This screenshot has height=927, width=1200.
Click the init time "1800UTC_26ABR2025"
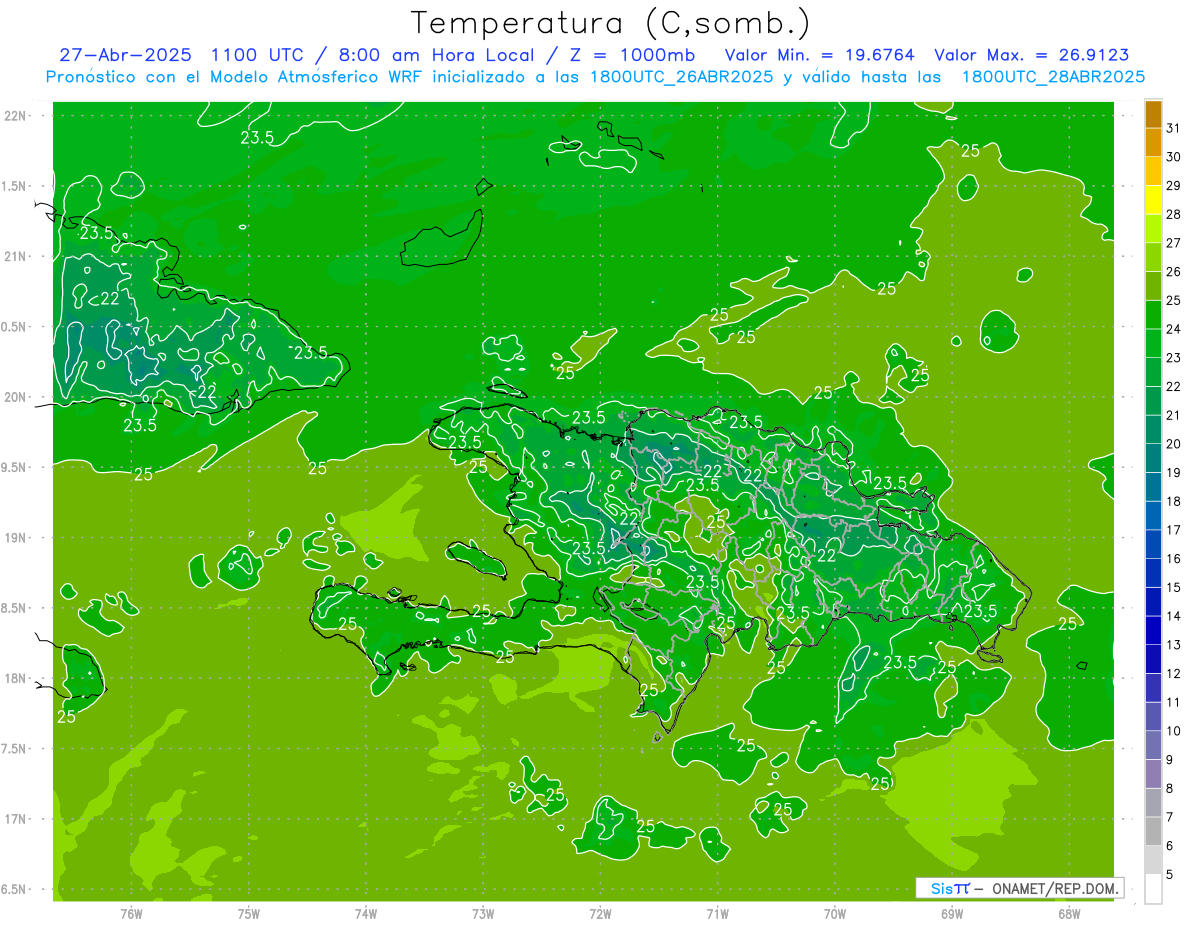click(x=680, y=77)
